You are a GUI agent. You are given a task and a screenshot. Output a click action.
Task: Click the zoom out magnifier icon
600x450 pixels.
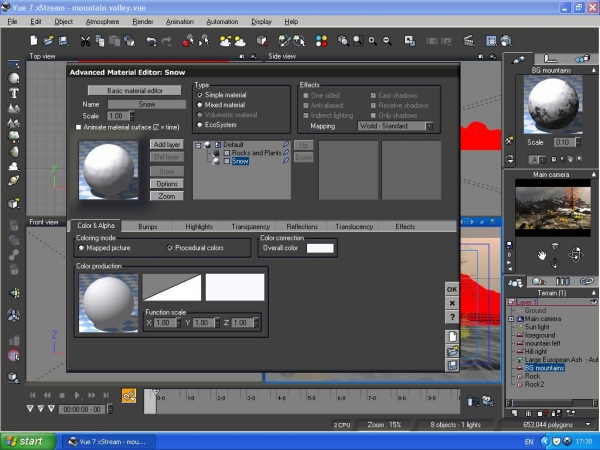pyautogui.click(x=387, y=41)
